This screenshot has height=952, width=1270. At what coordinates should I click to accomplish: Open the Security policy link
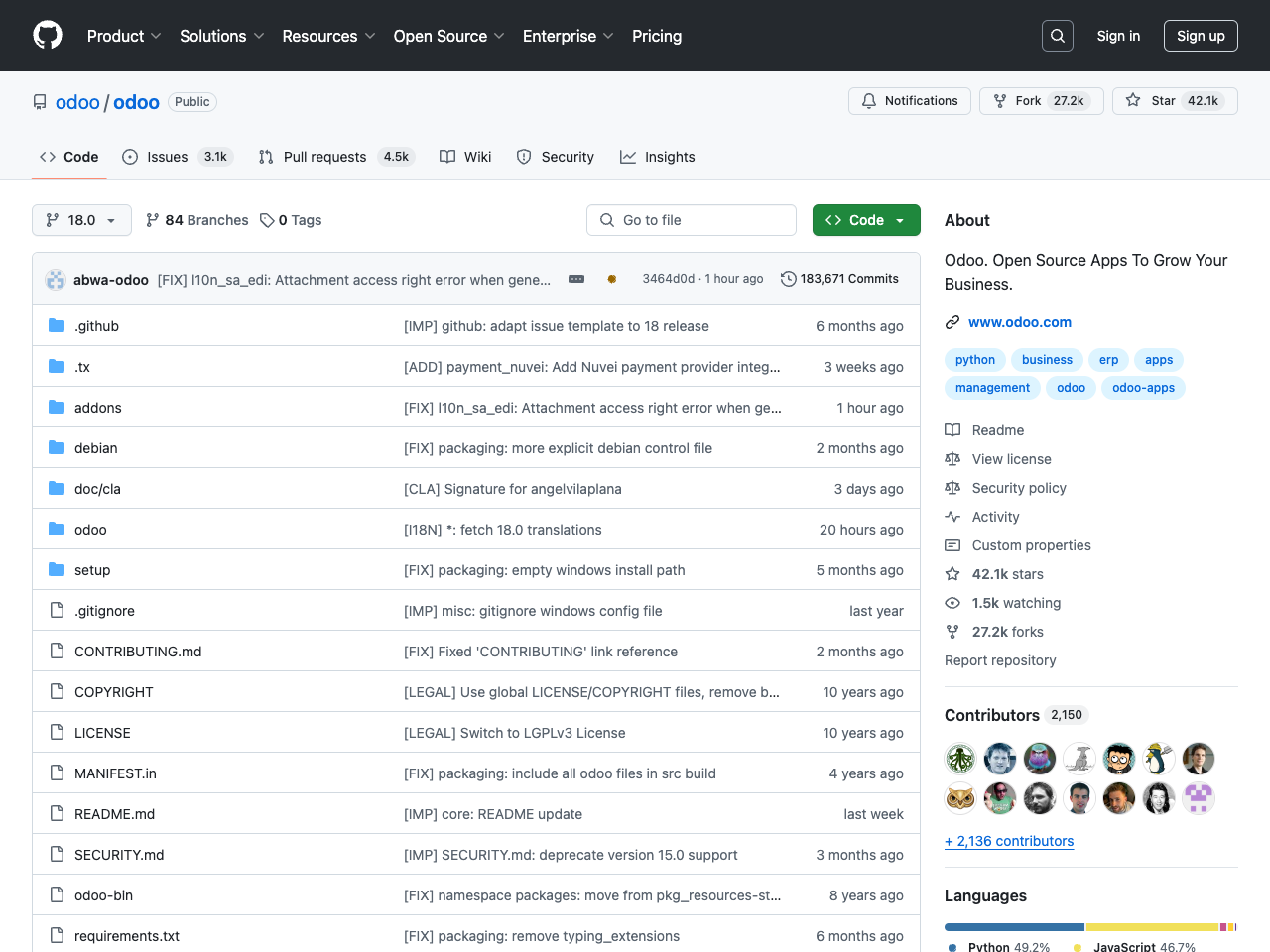click(x=1019, y=488)
